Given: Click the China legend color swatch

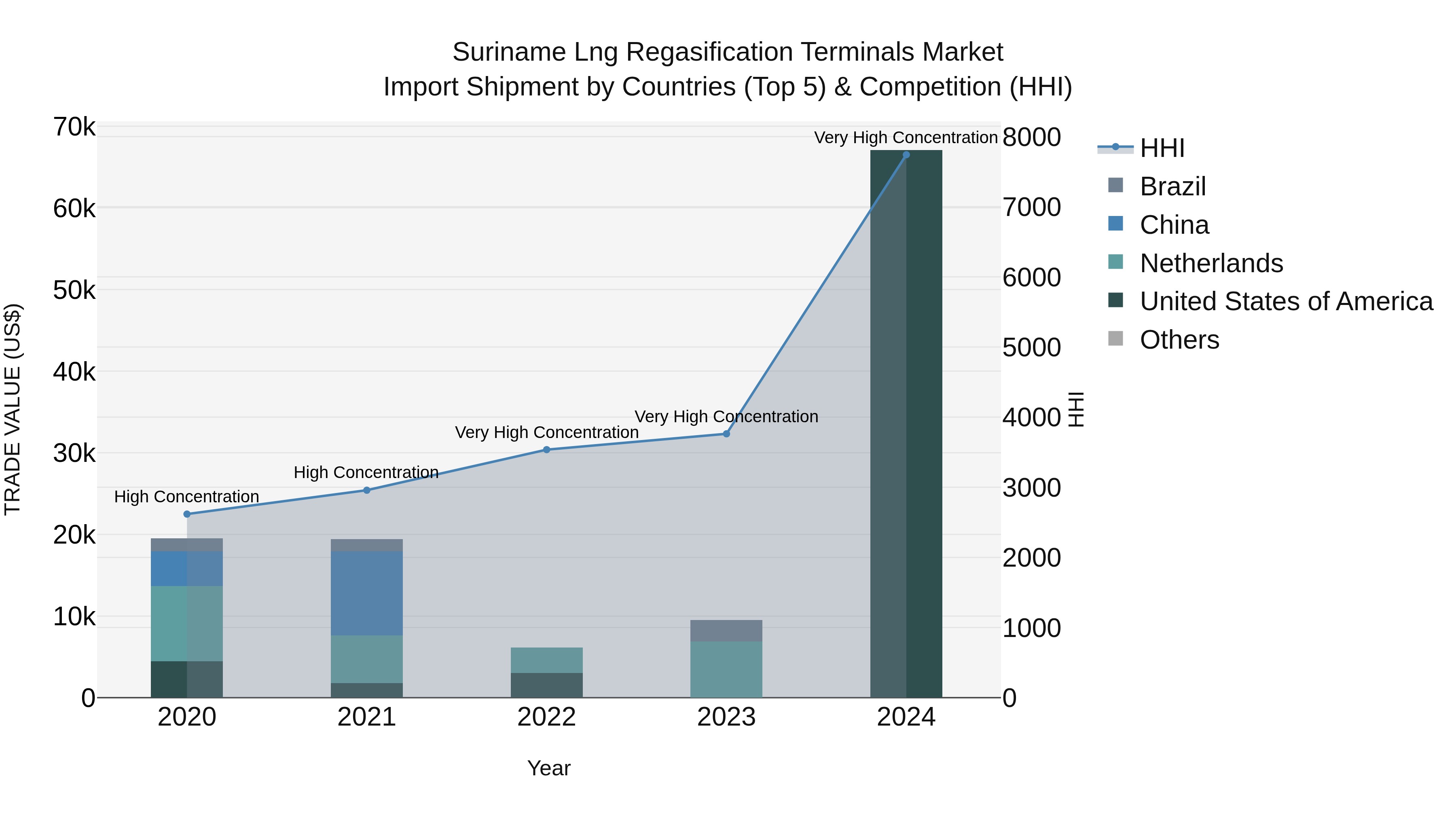Looking at the screenshot, I should [1116, 223].
